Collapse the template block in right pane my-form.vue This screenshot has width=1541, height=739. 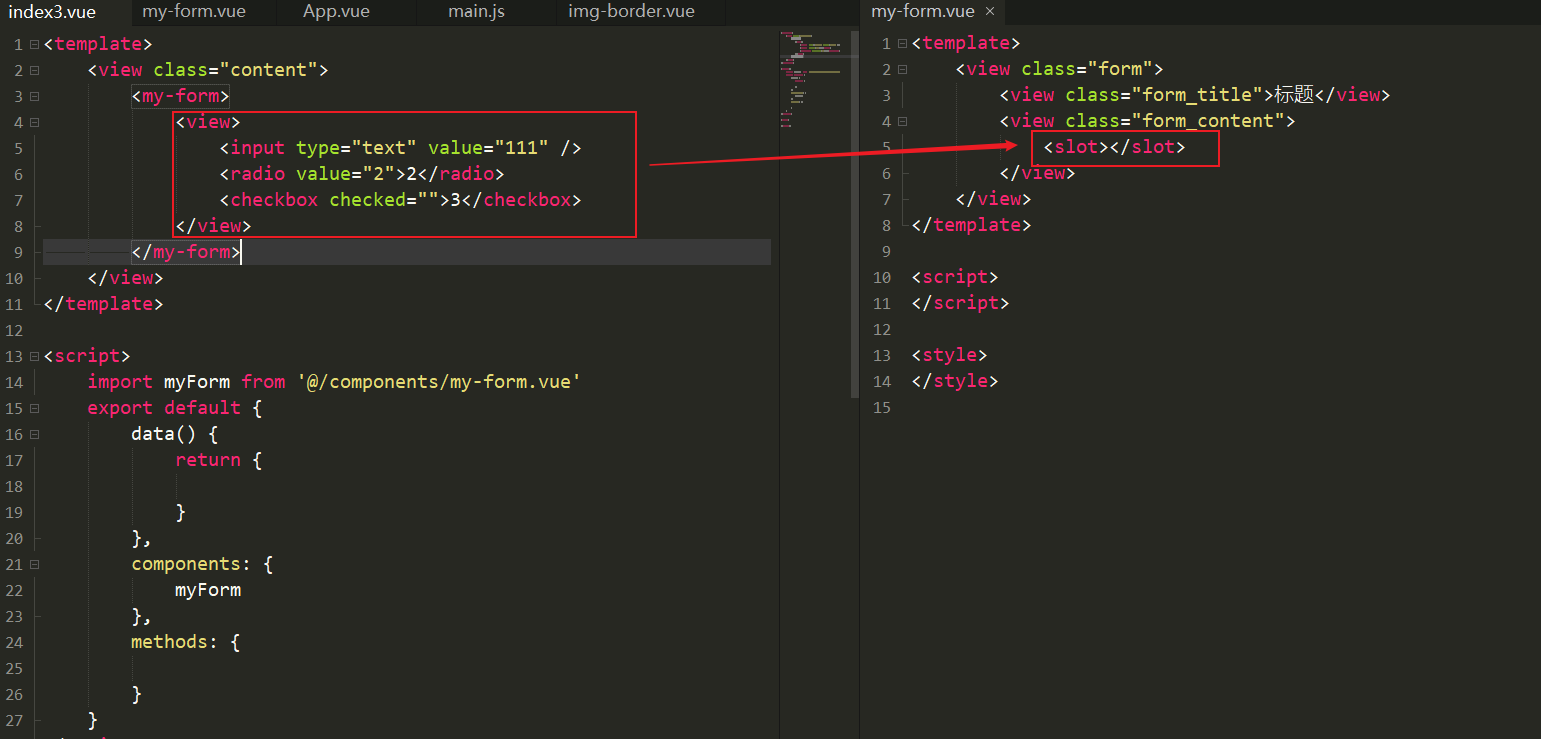[903, 44]
